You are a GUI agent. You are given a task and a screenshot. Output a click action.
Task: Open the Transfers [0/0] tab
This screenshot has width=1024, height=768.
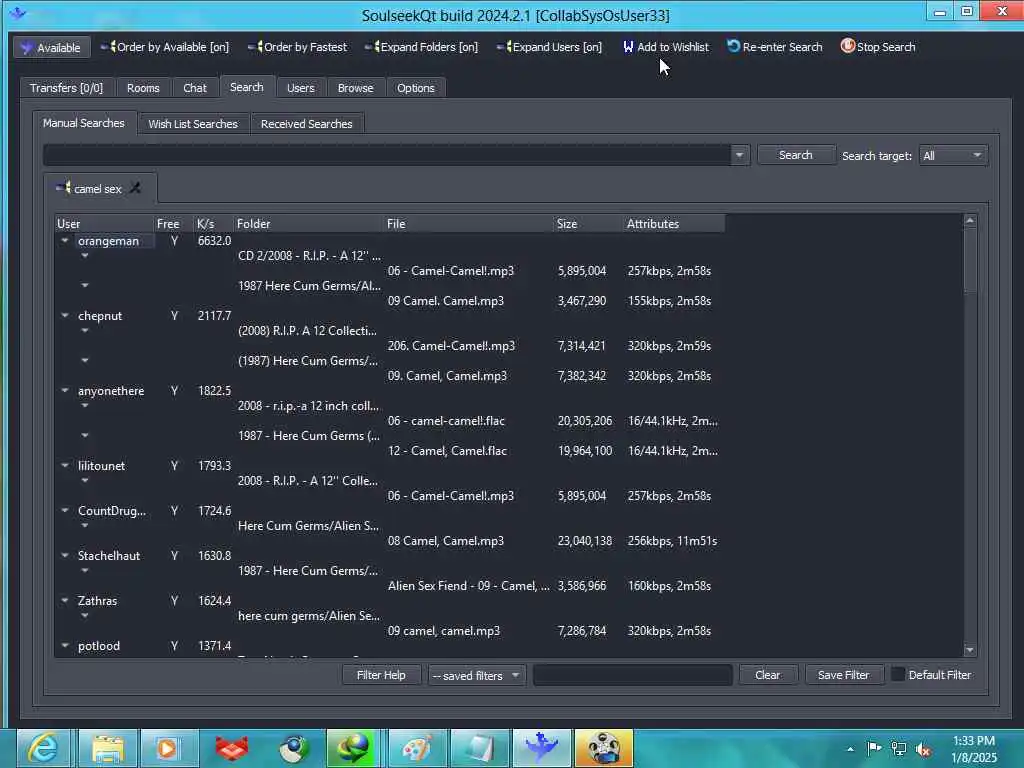[66, 88]
